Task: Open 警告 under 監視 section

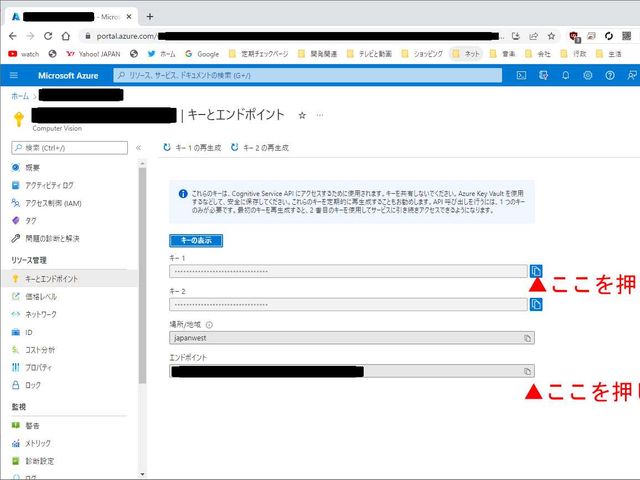Action: [32, 426]
